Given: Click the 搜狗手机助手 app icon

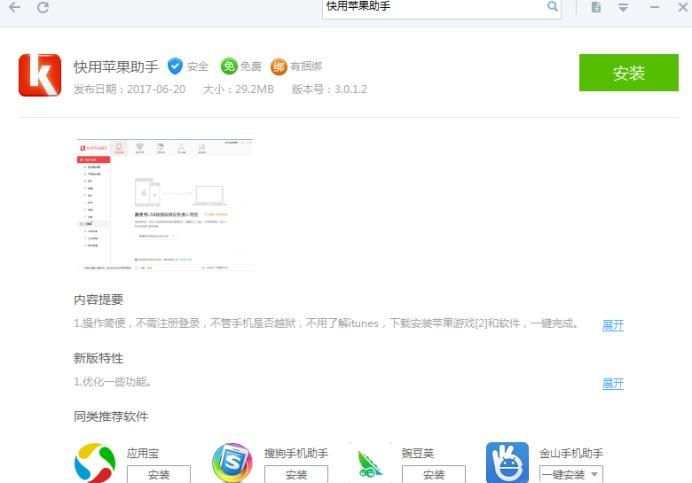Looking at the screenshot, I should point(232,463).
